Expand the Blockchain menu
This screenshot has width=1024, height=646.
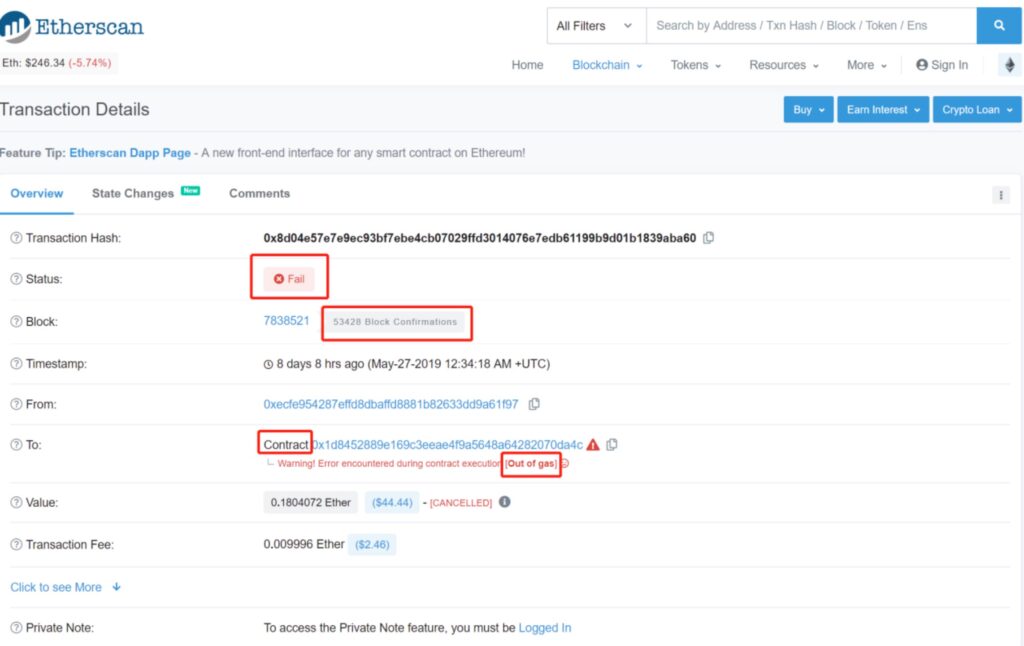607,65
